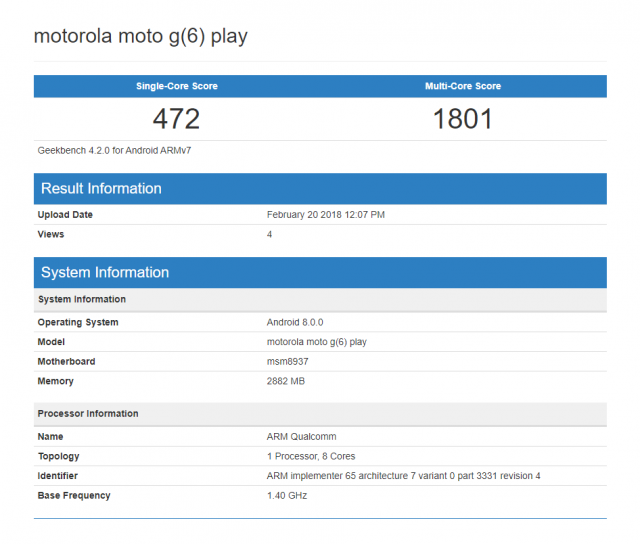Select the ARM Qualcomm processor name

301,437
